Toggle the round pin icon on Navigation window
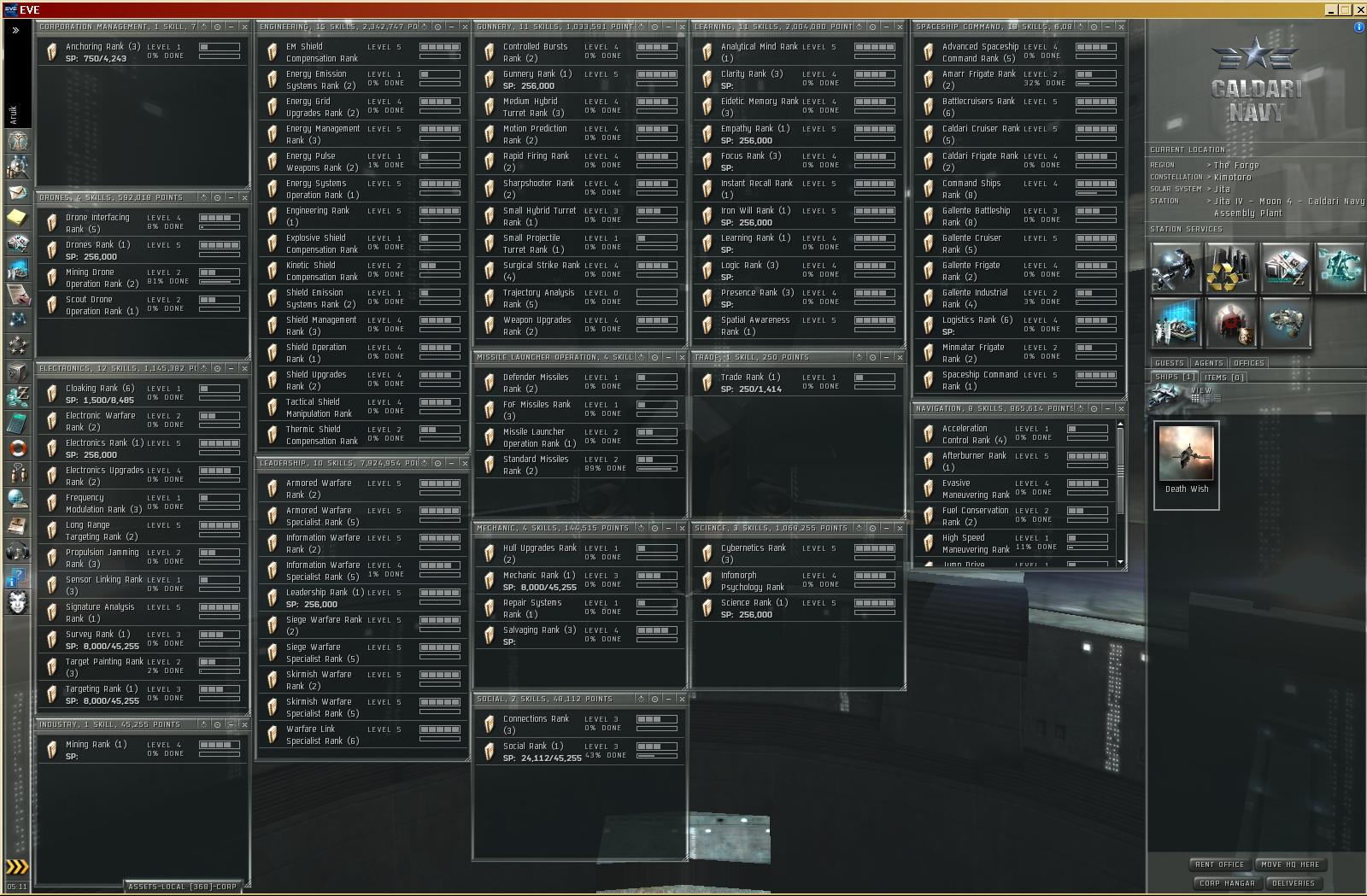 (1094, 408)
